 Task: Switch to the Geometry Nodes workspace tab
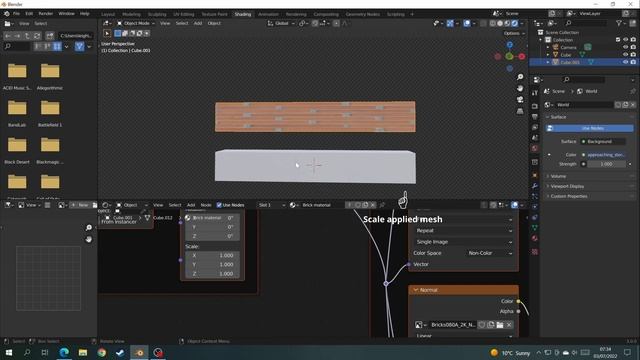[362, 14]
